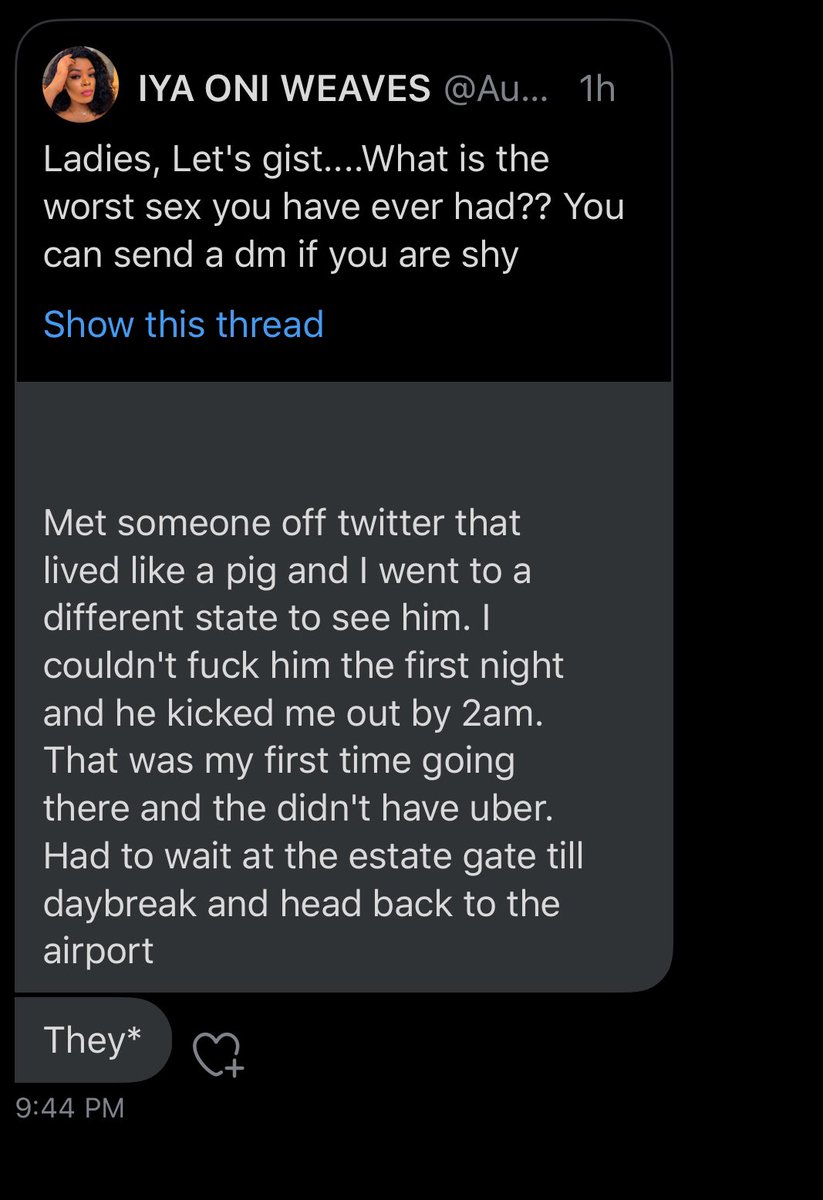Tap the 'Met someone off twitter' message text

pyautogui.click(x=281, y=521)
